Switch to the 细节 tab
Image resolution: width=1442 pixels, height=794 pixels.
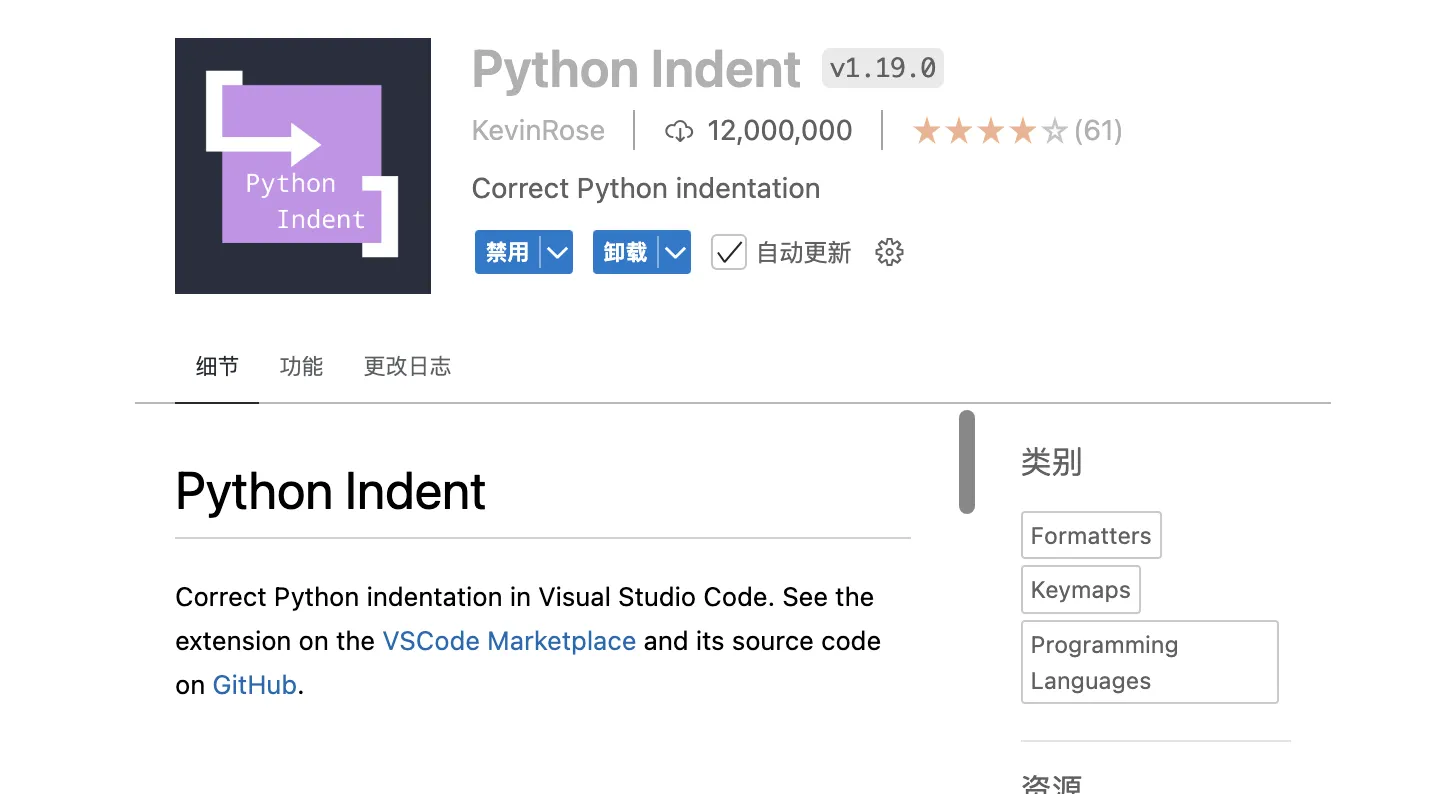coord(217,367)
